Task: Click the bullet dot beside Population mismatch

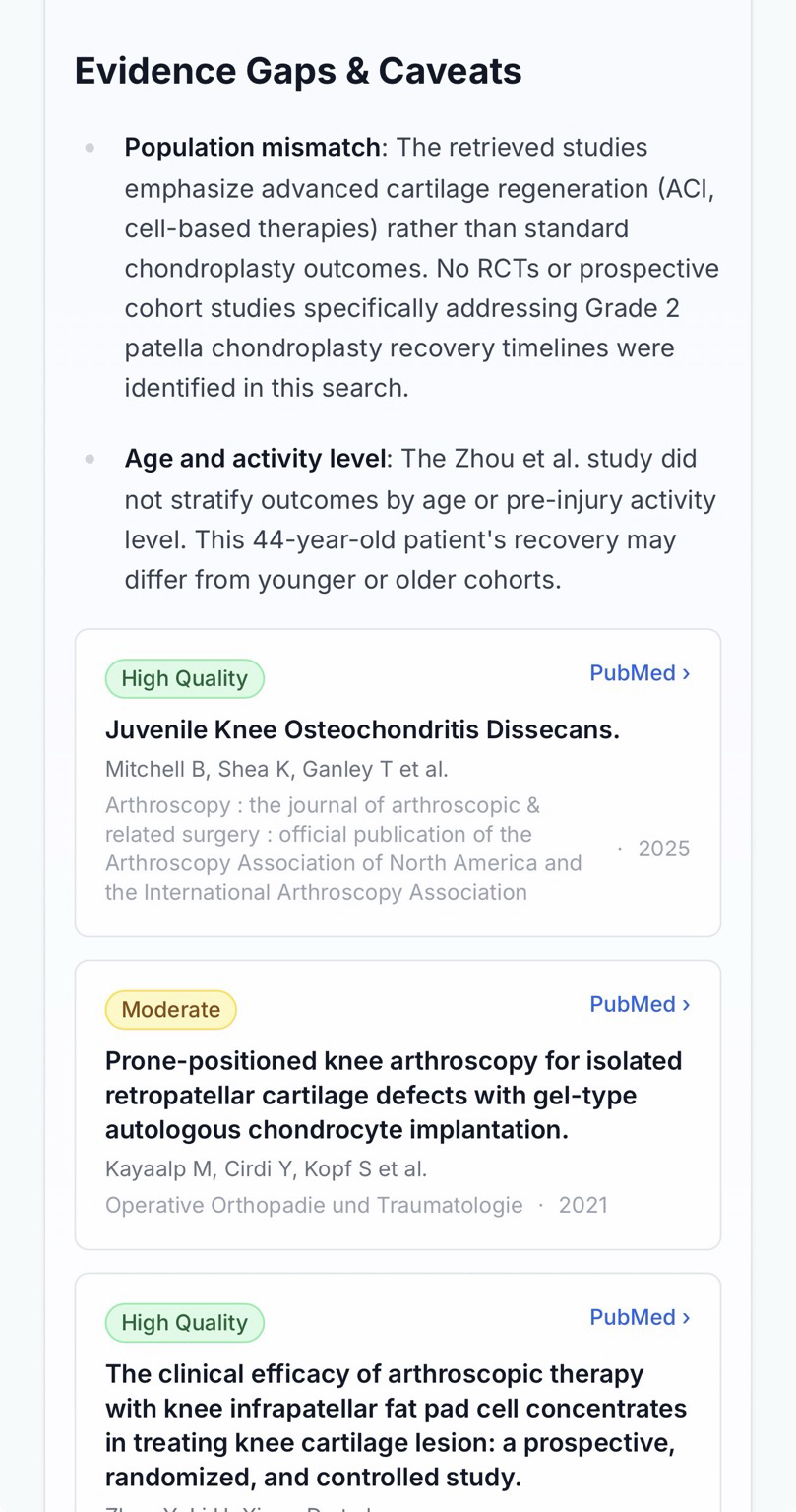Action: coord(91,148)
